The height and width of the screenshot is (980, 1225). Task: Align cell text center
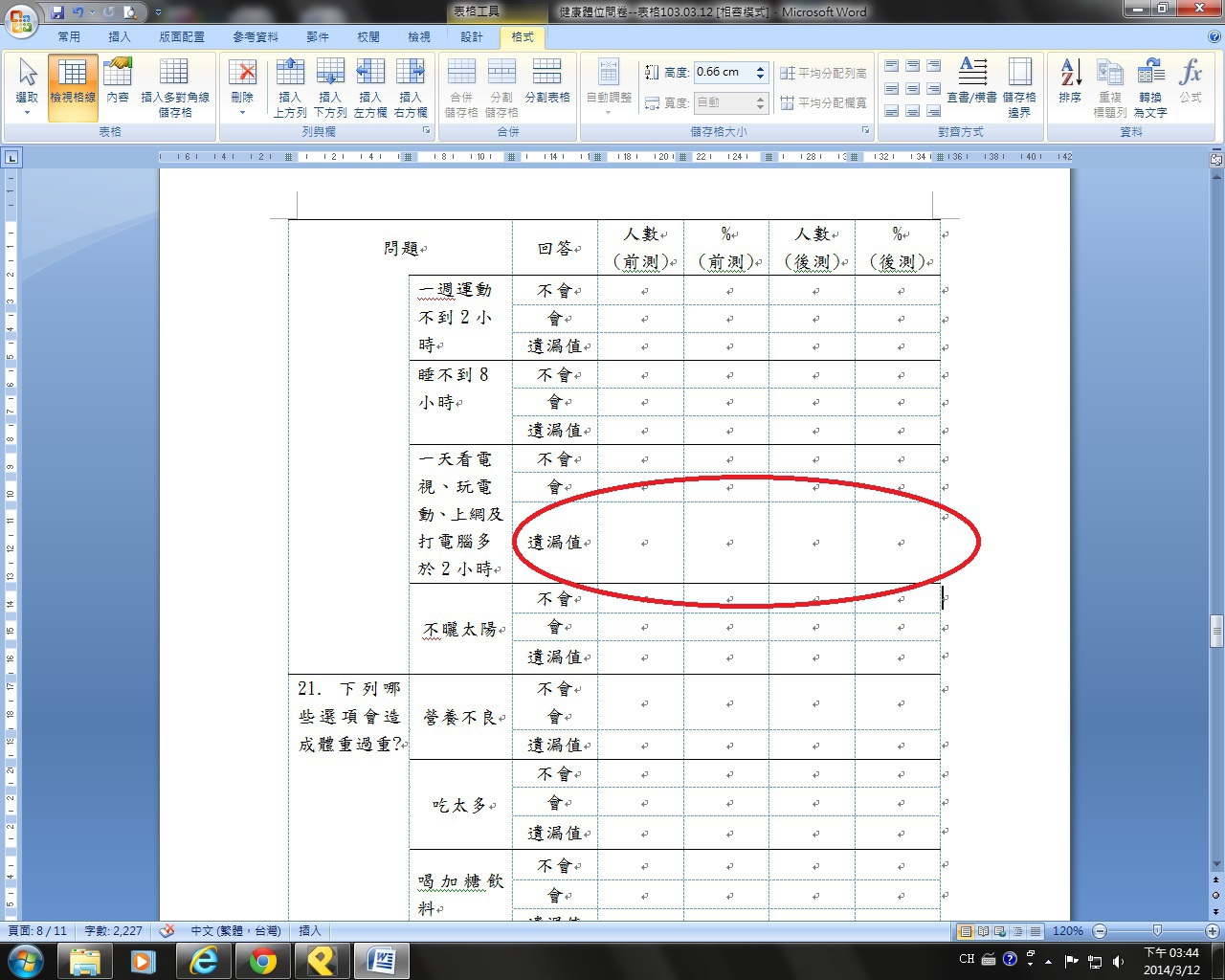point(913,89)
